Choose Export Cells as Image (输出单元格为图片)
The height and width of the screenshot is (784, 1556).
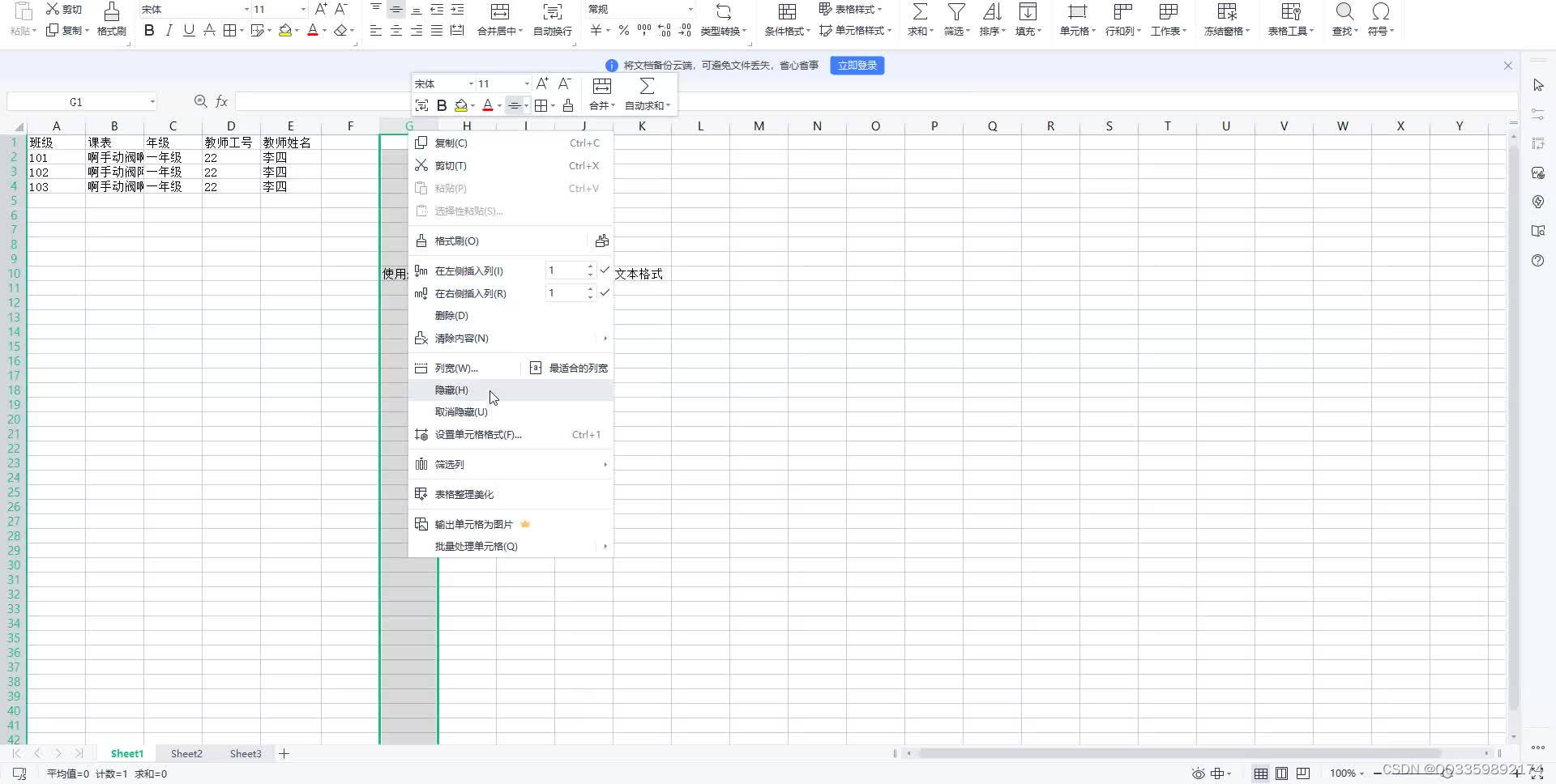coord(511,525)
